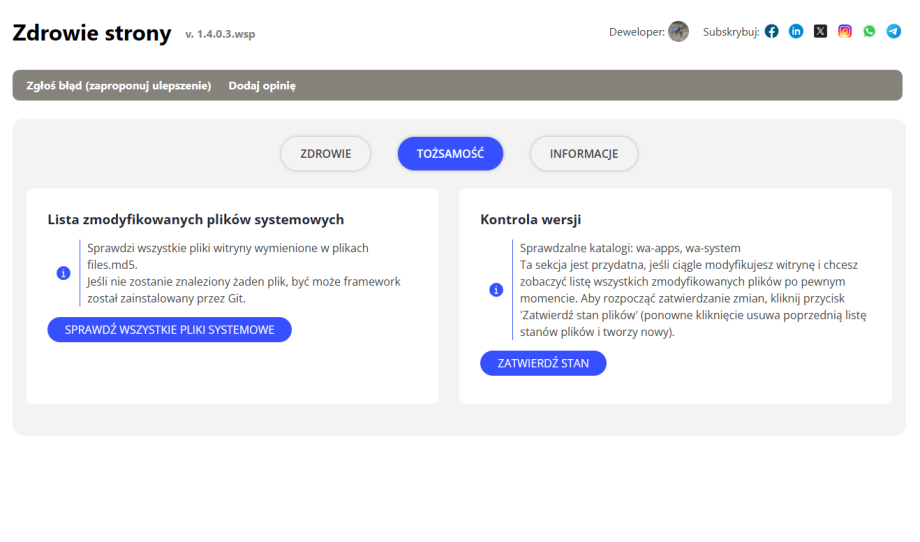This screenshot has height=542, width=920.
Task: Switch to the ZDROWIE tab
Action: 325,154
